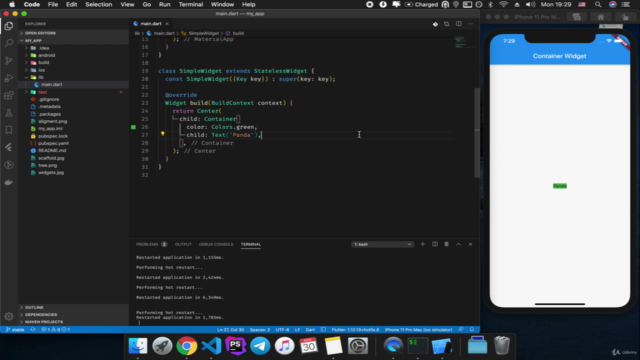Add a new terminal with plus icon
Screen dimensions: 640x360
[x=423, y=244]
